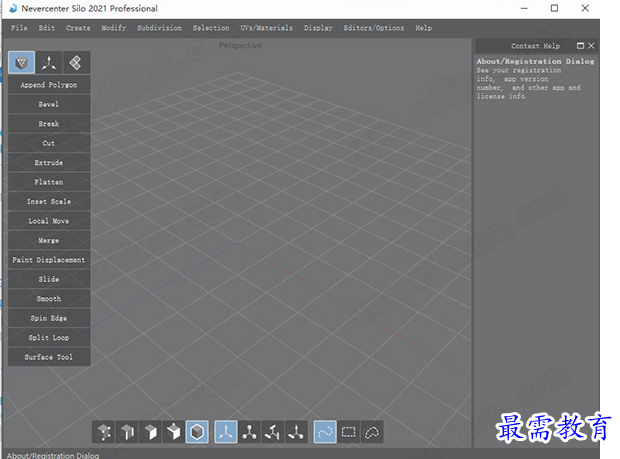The height and width of the screenshot is (459, 620).
Task: Select vertex selection mode icon
Action: pyautogui.click(x=104, y=432)
